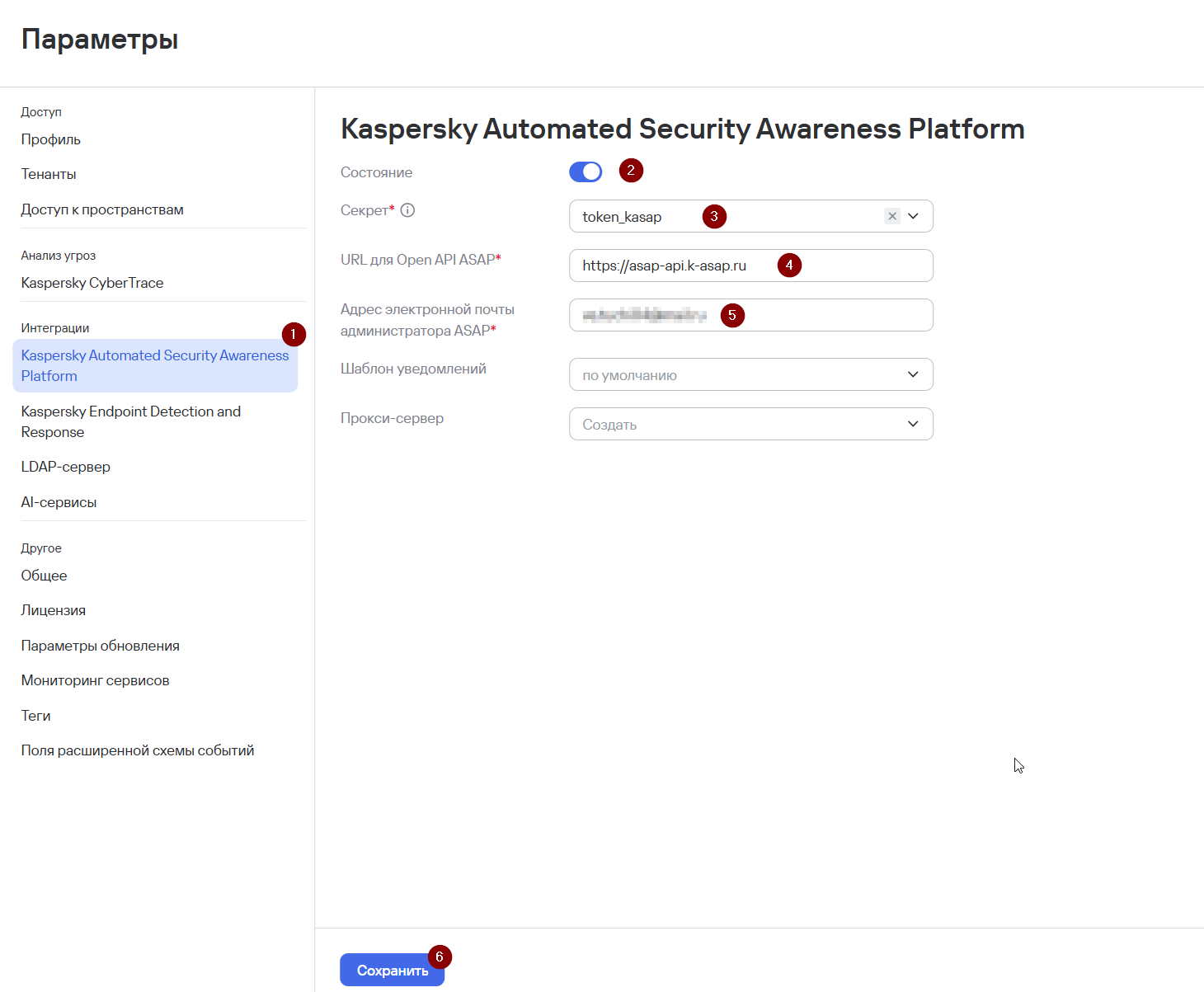Open Поля расширенной схемы событий

point(138,750)
